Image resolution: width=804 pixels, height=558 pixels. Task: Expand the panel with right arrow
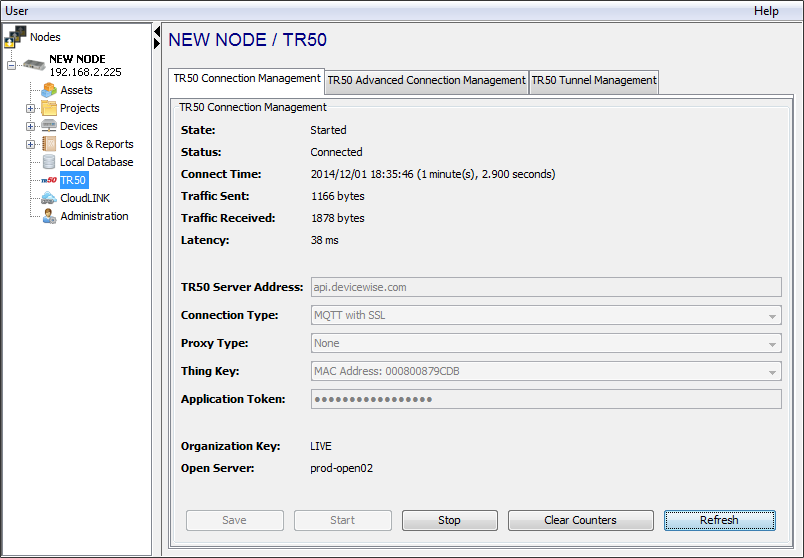click(157, 44)
